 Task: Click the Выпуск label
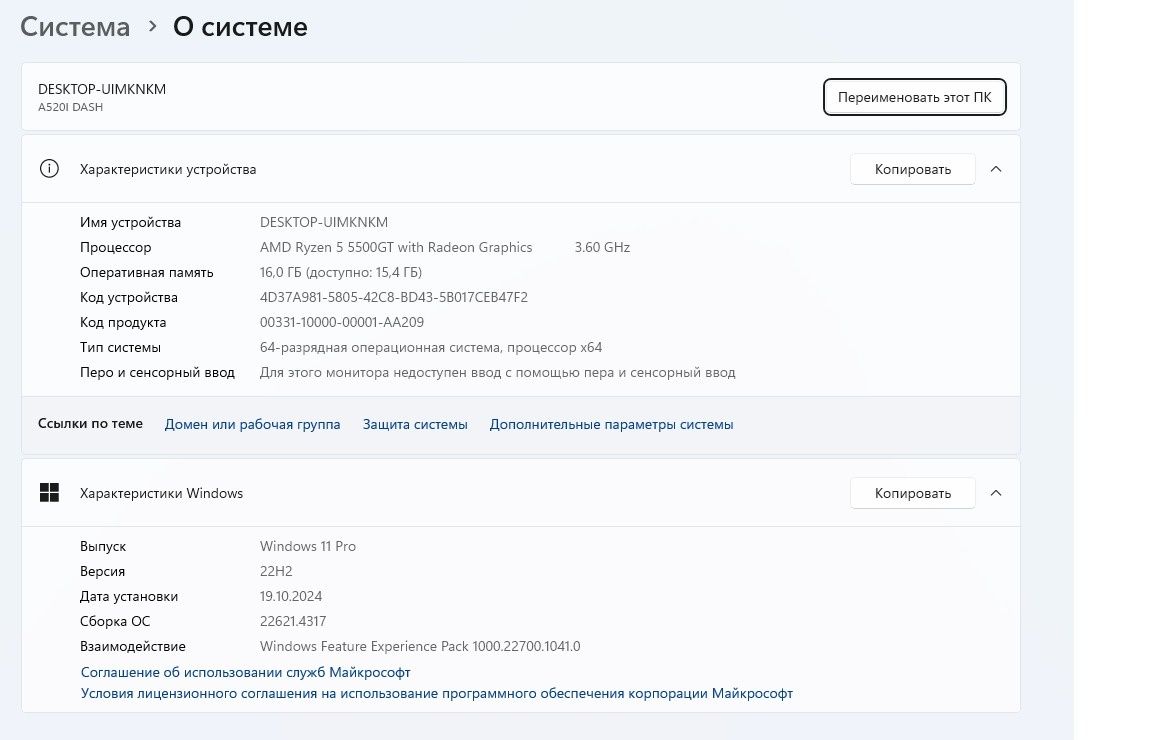point(103,546)
